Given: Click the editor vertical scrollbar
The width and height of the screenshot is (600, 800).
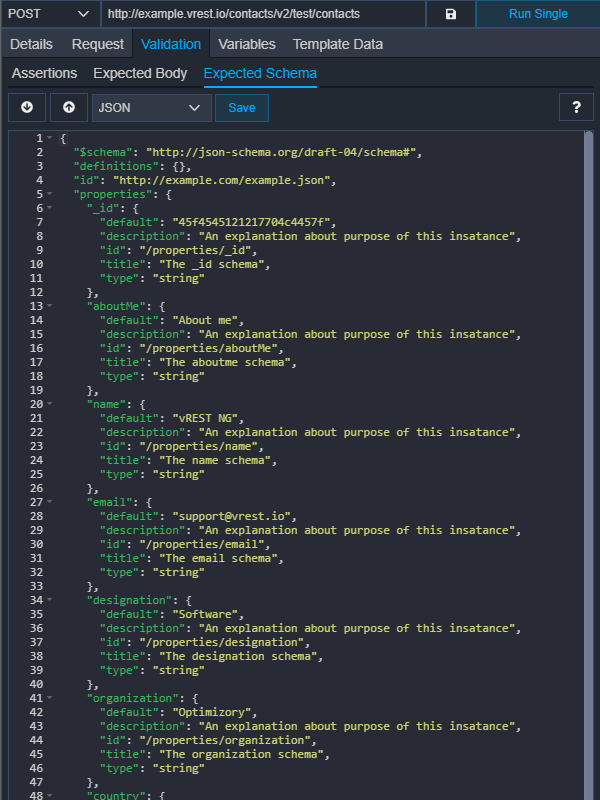Looking at the screenshot, I should point(589,464).
